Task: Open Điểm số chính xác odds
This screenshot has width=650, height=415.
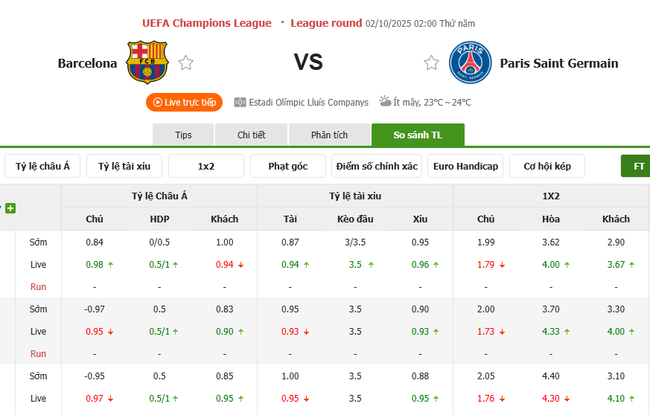Action: tap(375, 166)
